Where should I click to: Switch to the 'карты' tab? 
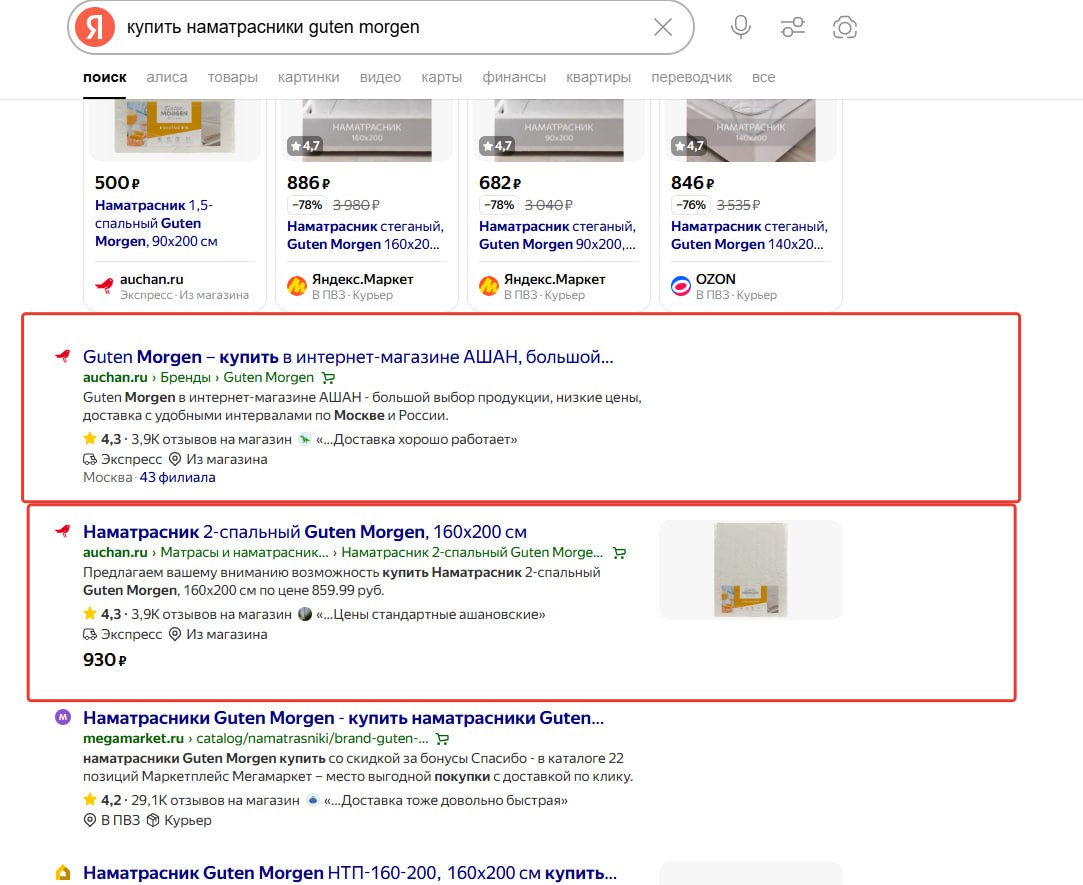click(442, 77)
